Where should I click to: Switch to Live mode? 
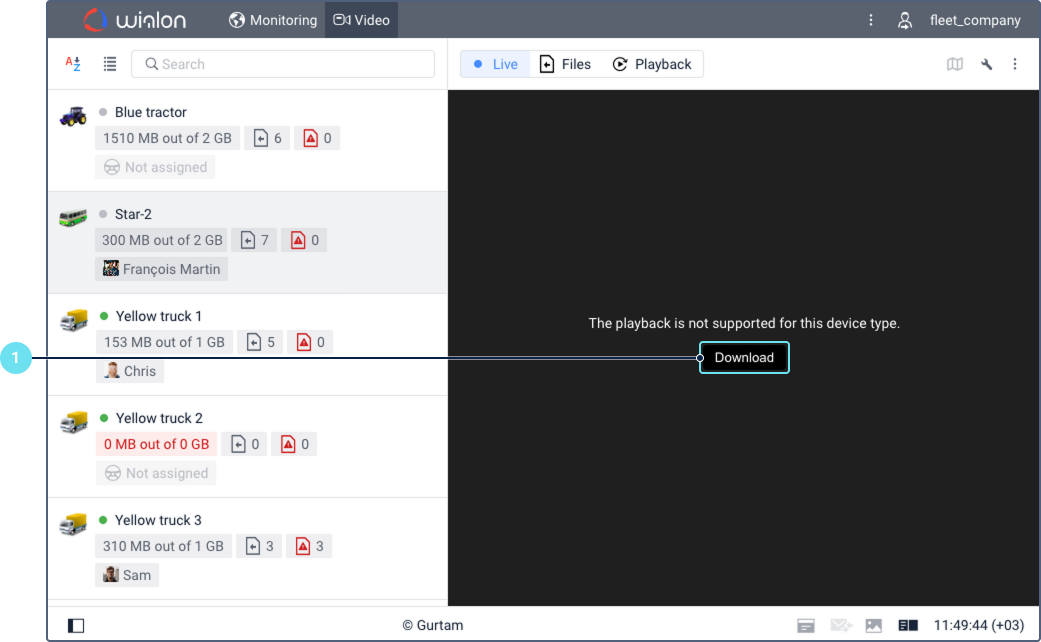click(x=495, y=64)
